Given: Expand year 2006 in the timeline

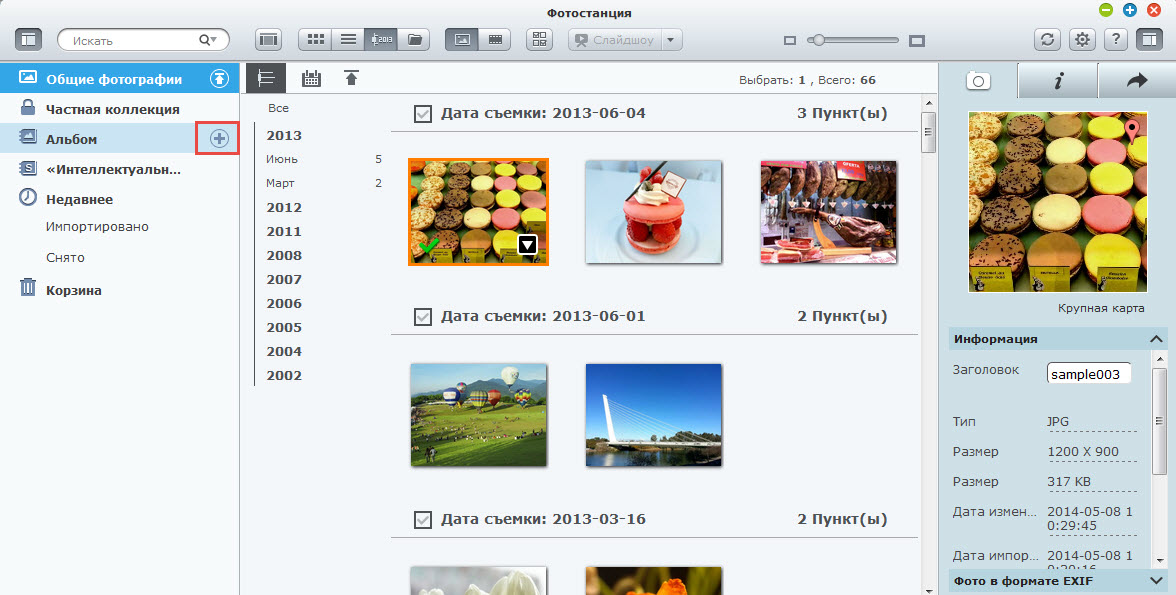Looking at the screenshot, I should (x=284, y=303).
